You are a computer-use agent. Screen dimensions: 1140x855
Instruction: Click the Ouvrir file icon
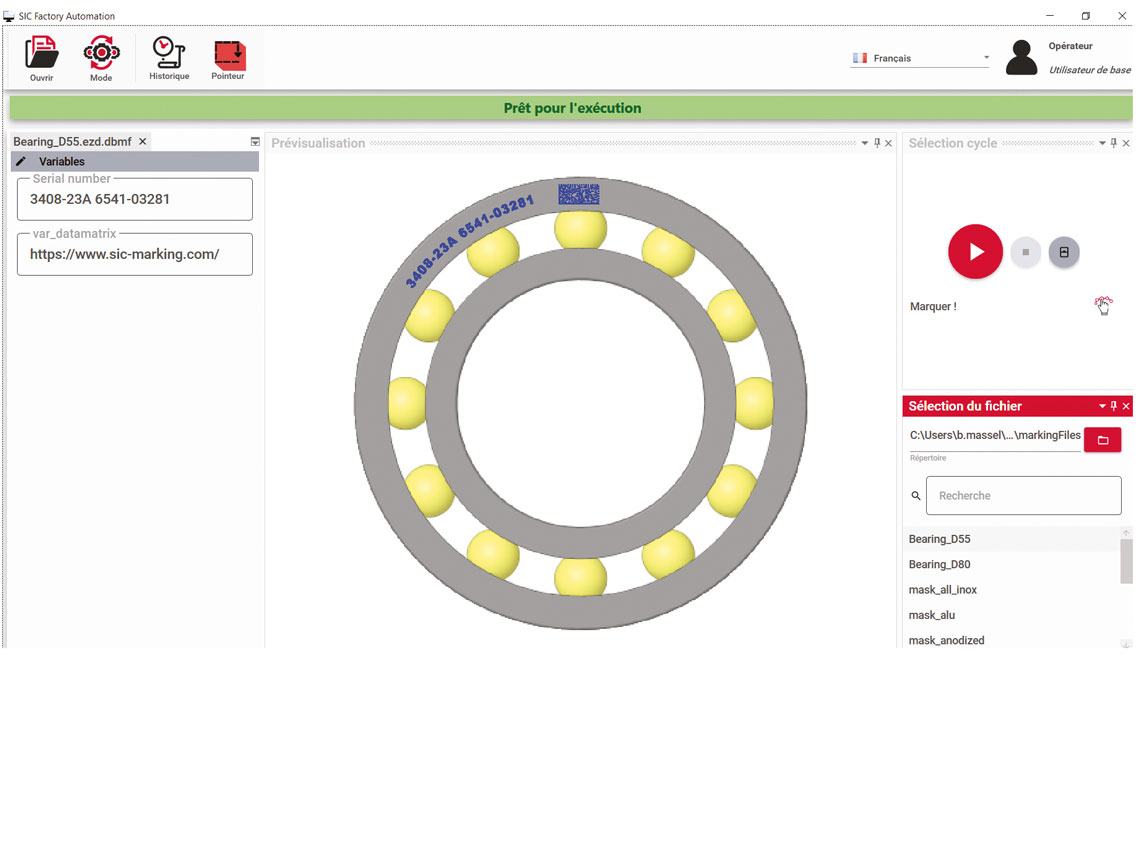(x=42, y=56)
